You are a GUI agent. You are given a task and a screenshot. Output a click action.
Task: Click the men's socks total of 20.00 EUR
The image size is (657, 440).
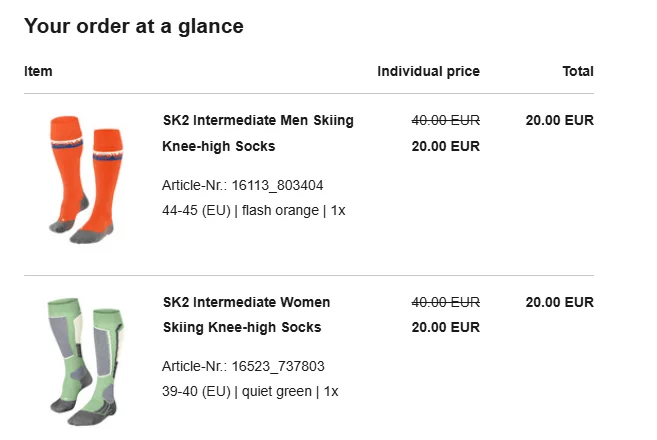tap(559, 120)
